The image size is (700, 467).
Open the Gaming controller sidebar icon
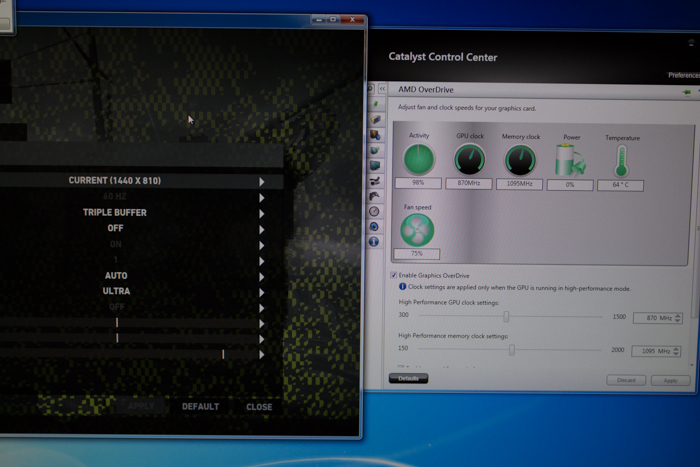[x=374, y=196]
